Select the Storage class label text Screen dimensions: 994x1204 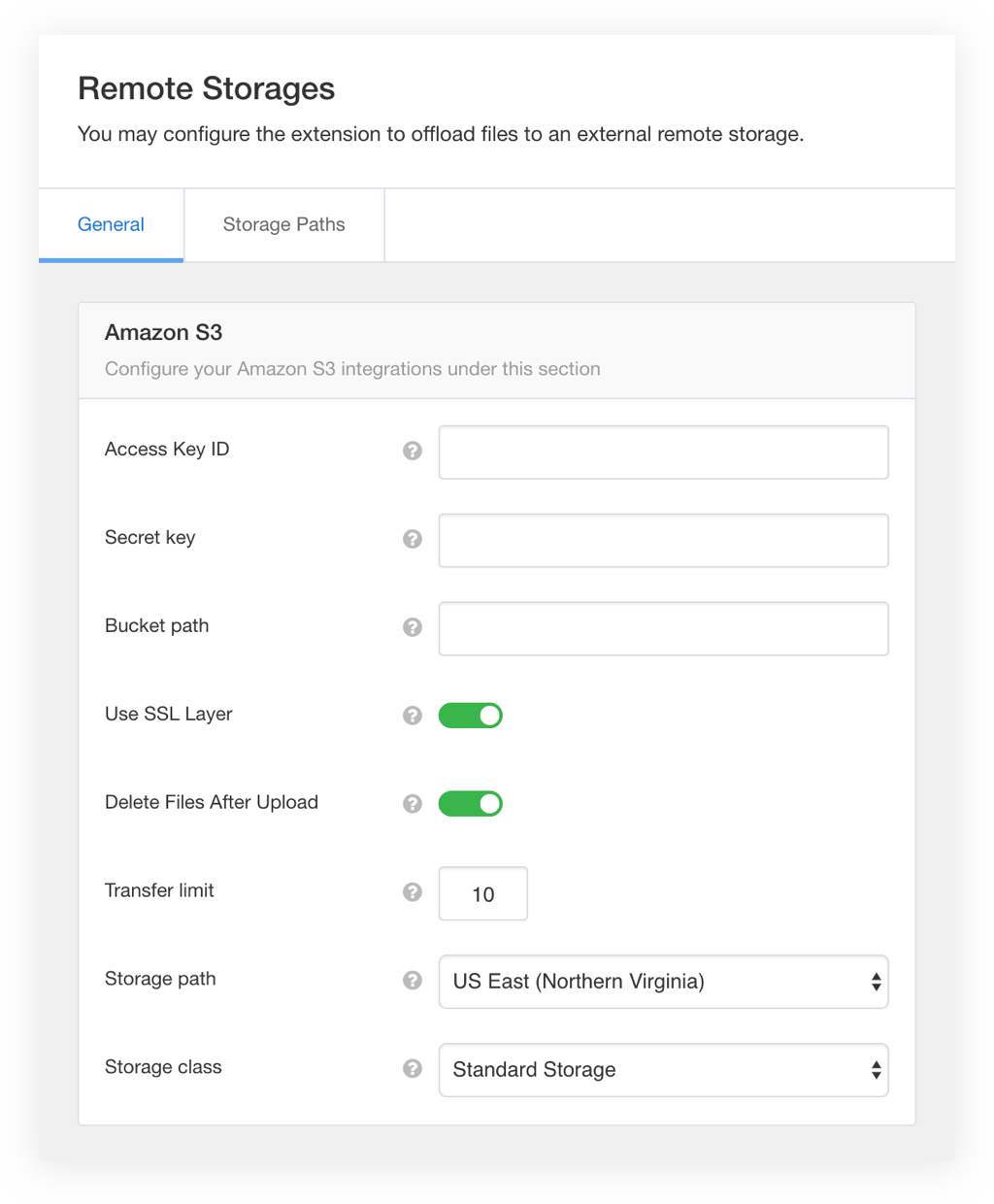[x=163, y=1067]
